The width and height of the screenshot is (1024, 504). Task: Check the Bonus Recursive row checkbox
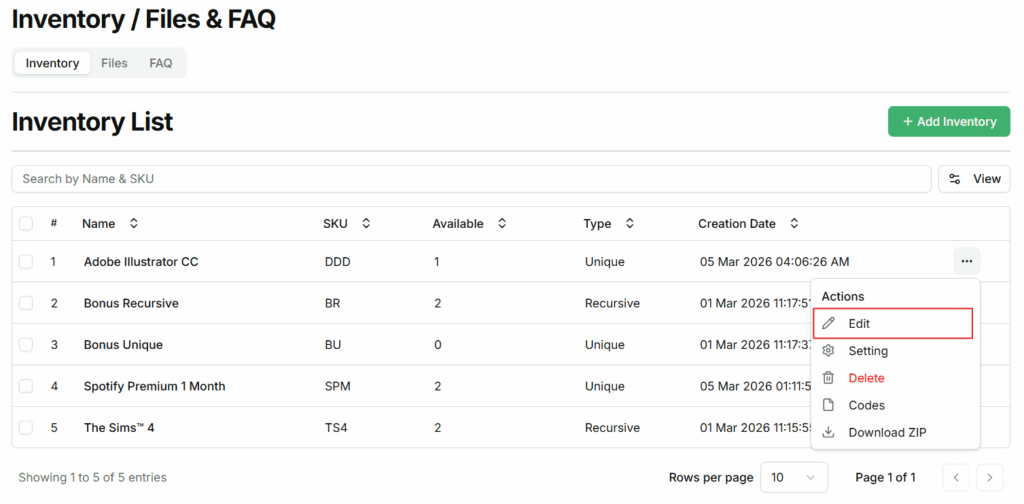pos(26,303)
